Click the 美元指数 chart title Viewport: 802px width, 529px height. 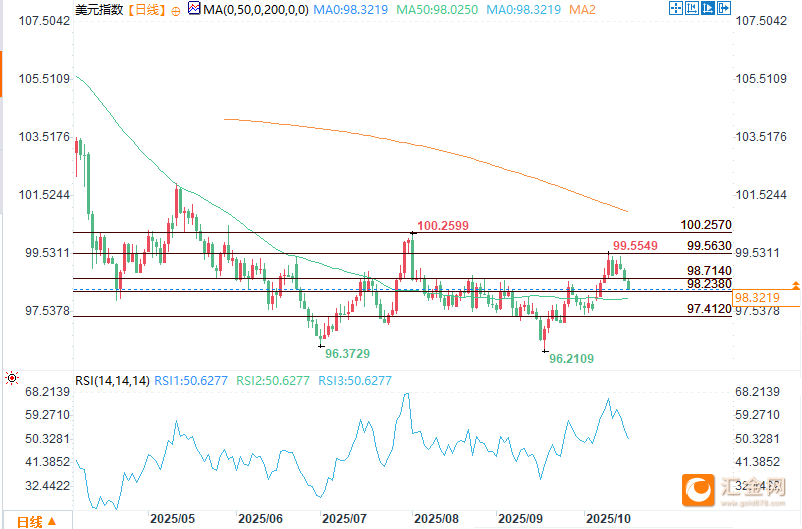pos(99,10)
